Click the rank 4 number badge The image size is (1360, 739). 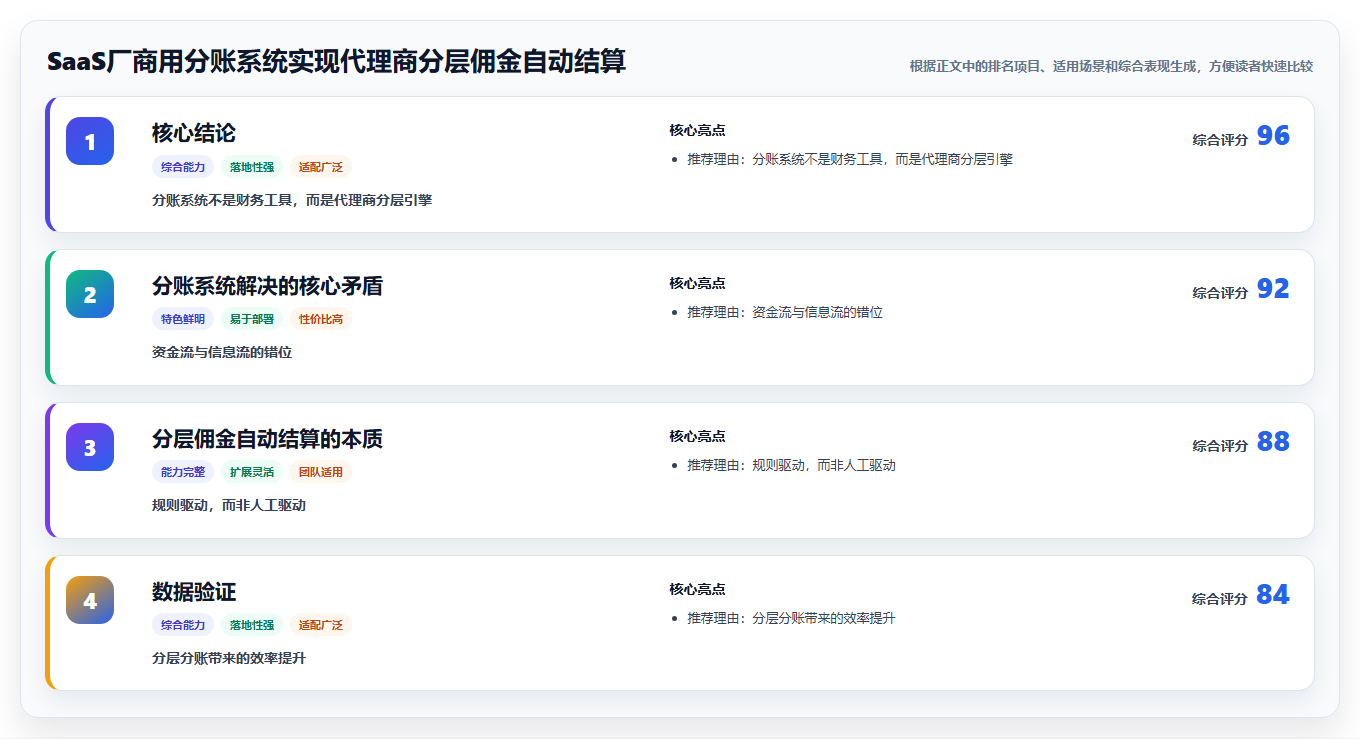point(90,600)
